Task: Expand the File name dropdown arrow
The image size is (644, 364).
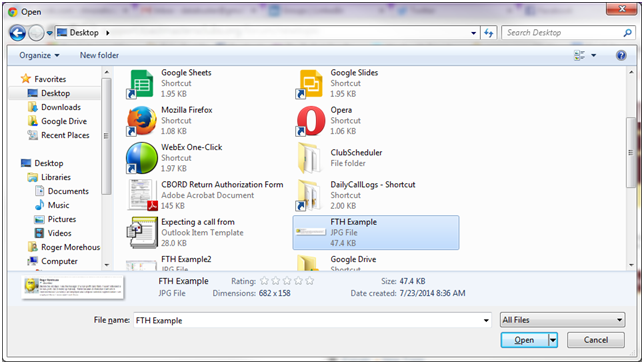Action: 486,320
